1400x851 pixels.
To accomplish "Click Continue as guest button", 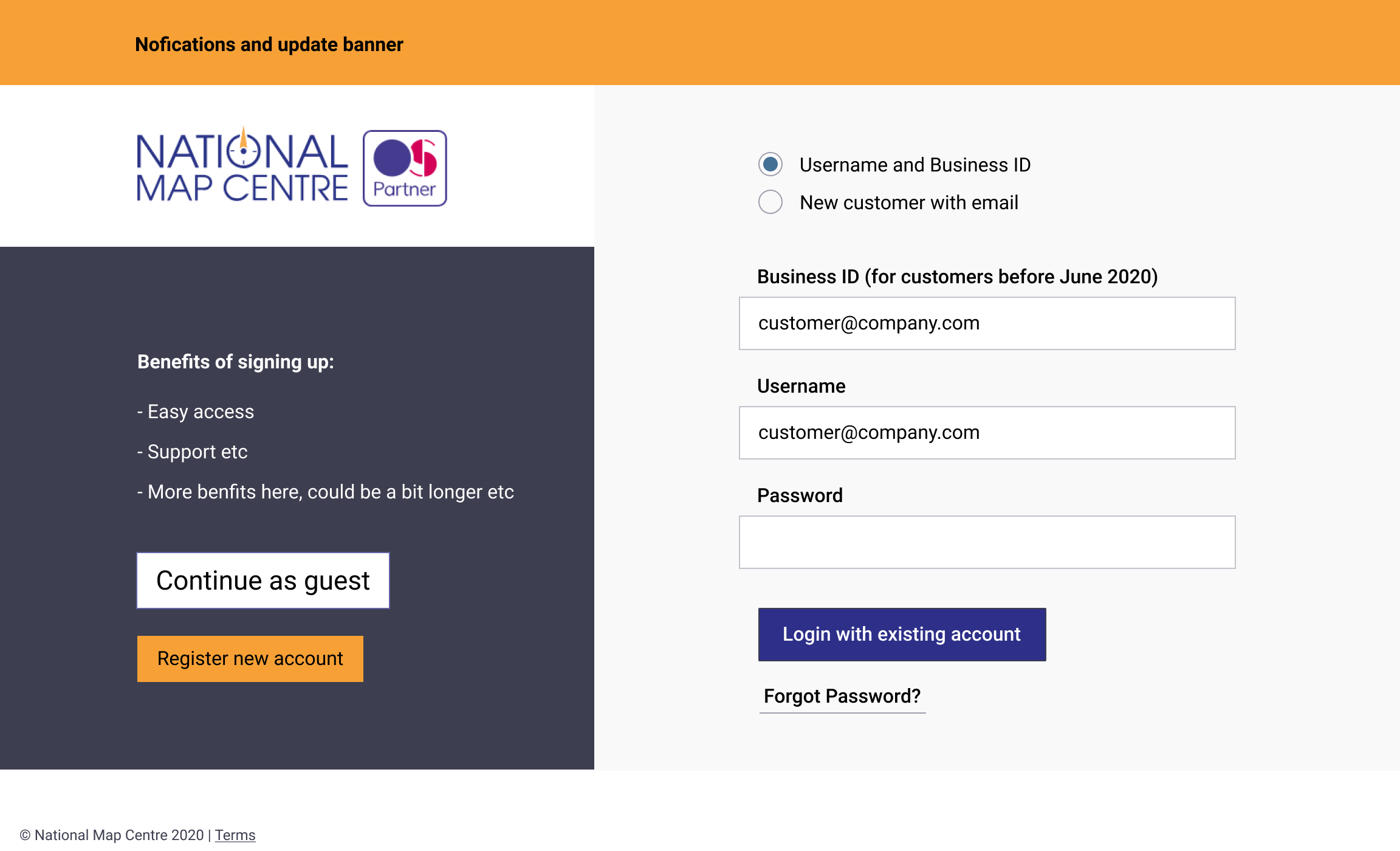I will coord(262,581).
